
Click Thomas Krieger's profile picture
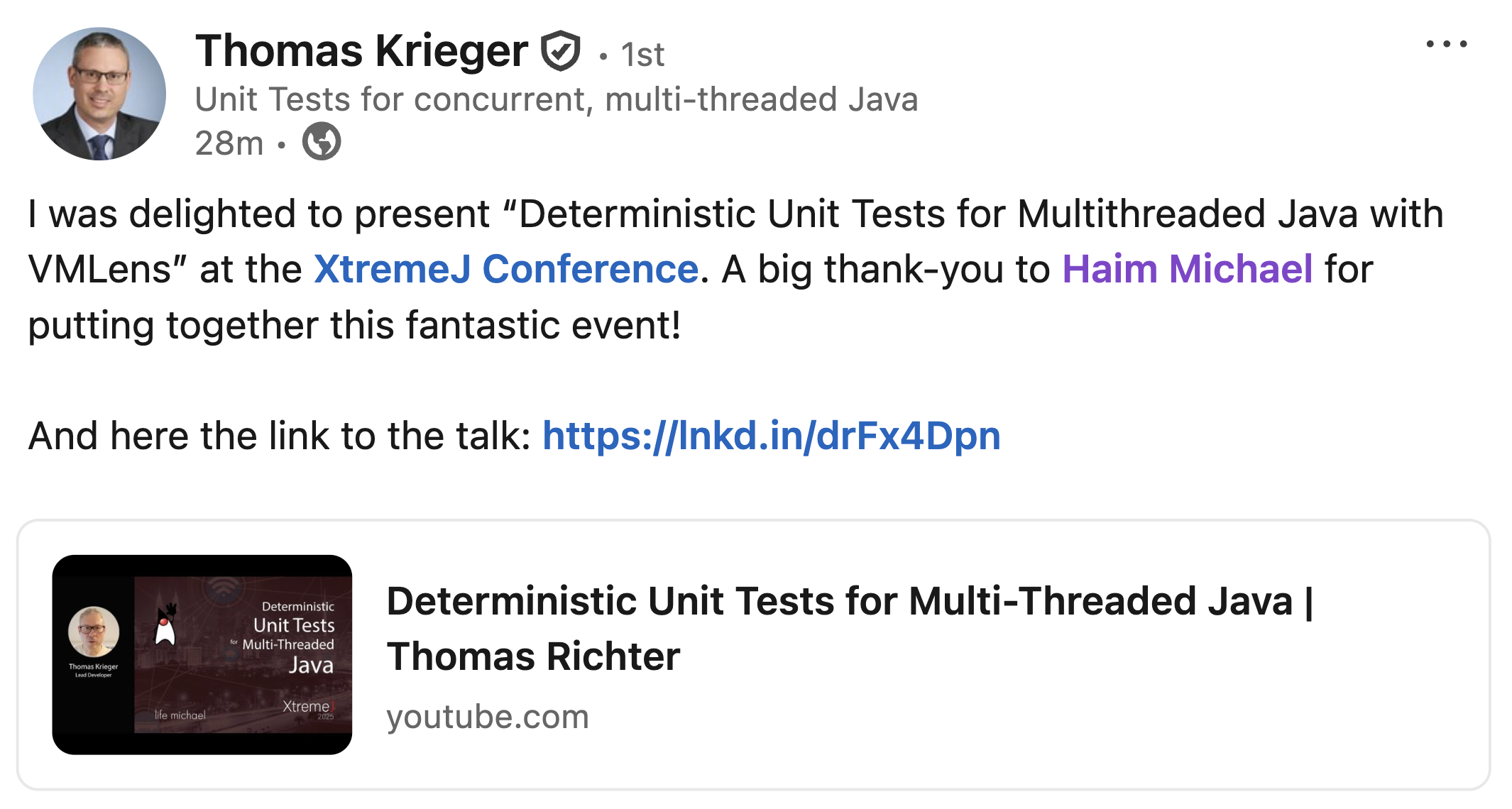(x=99, y=92)
